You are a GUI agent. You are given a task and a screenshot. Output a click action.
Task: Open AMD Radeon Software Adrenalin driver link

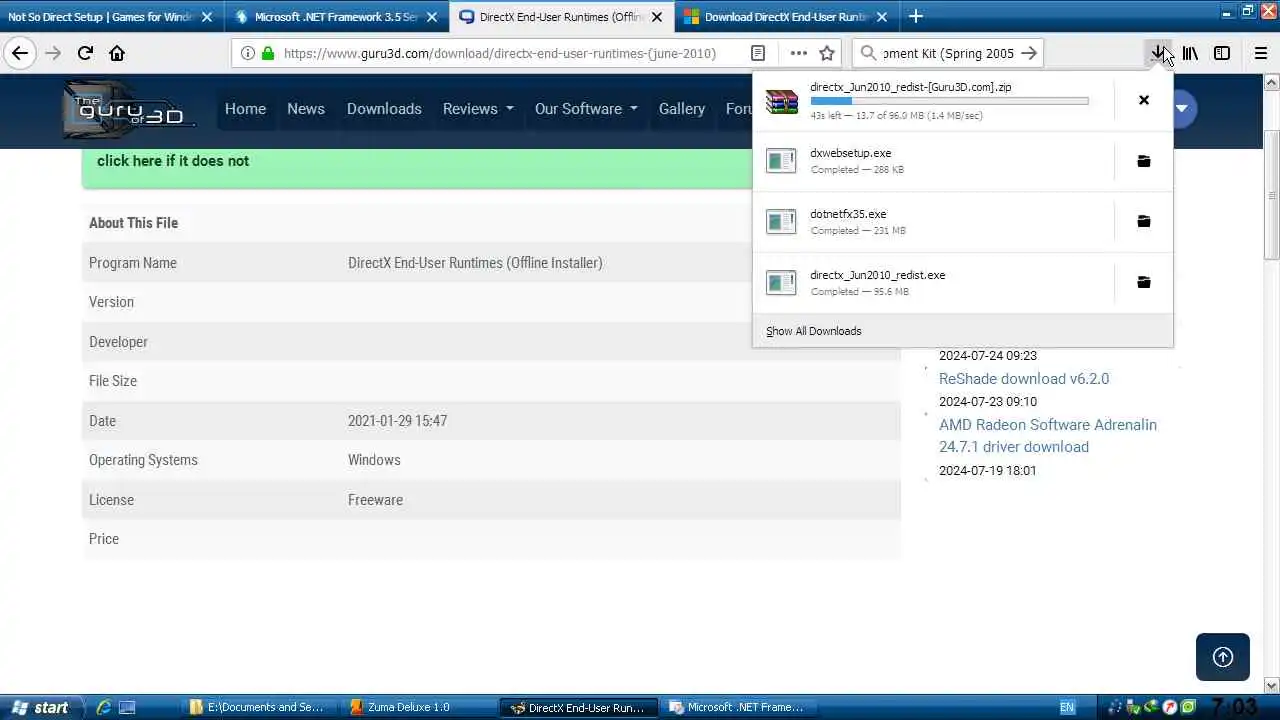(1048, 436)
